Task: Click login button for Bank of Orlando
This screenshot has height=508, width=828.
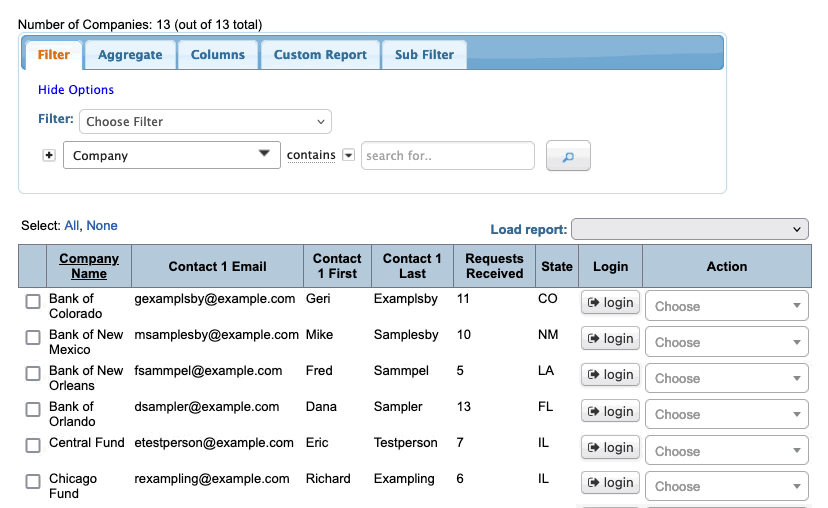Action: click(610, 411)
